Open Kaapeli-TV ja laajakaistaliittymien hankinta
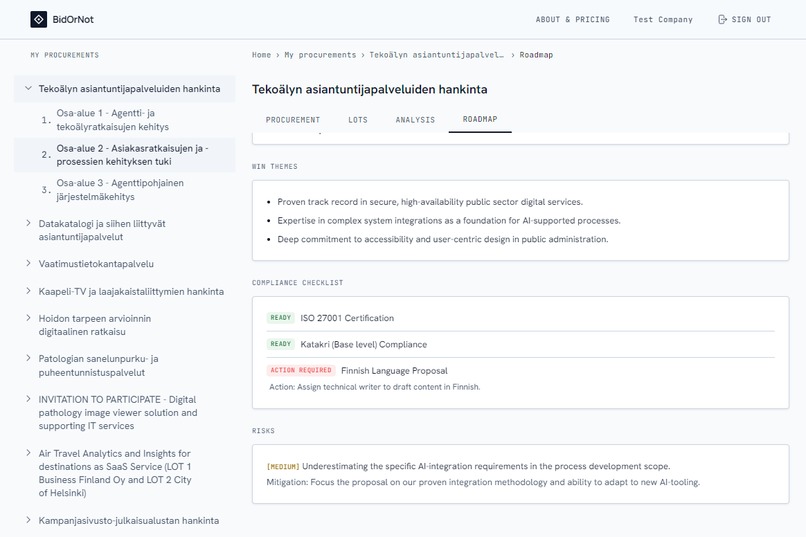The height and width of the screenshot is (537, 806). click(x=131, y=291)
